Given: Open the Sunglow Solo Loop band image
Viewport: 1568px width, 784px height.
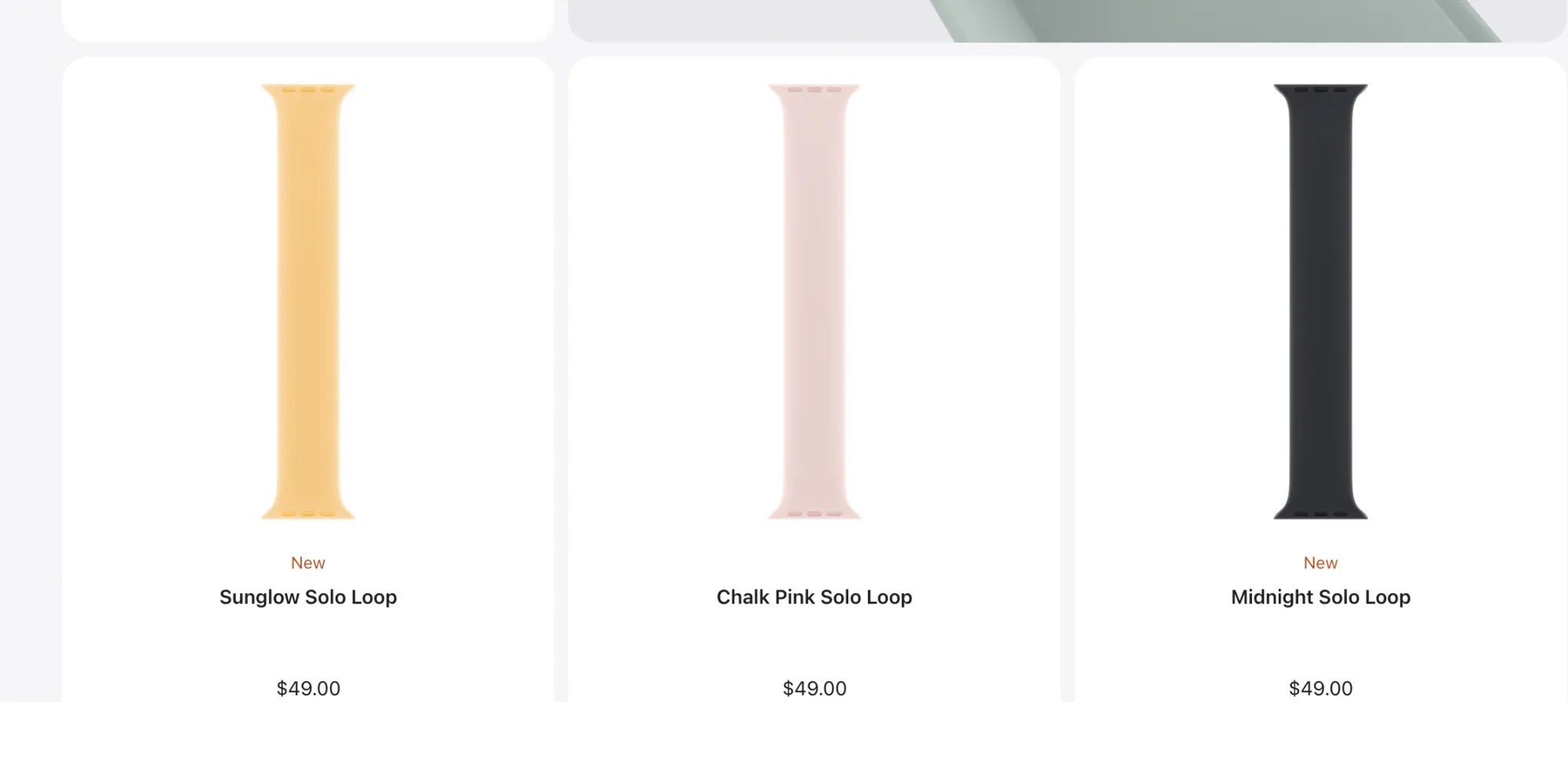Looking at the screenshot, I should click(308, 302).
